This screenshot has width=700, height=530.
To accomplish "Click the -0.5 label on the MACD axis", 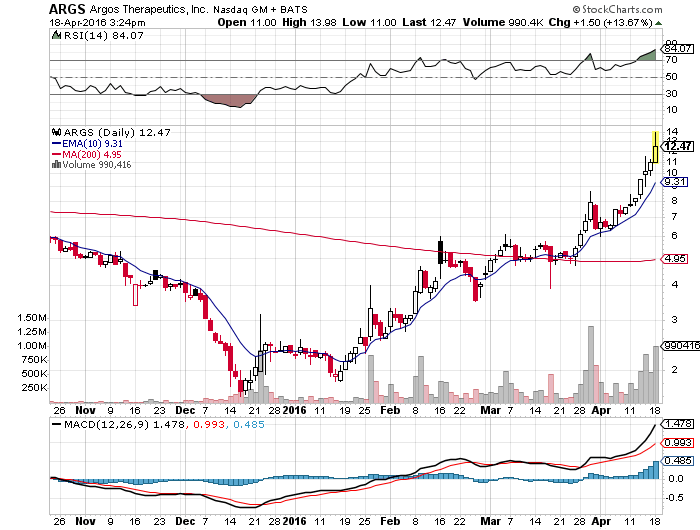I will tap(674, 497).
